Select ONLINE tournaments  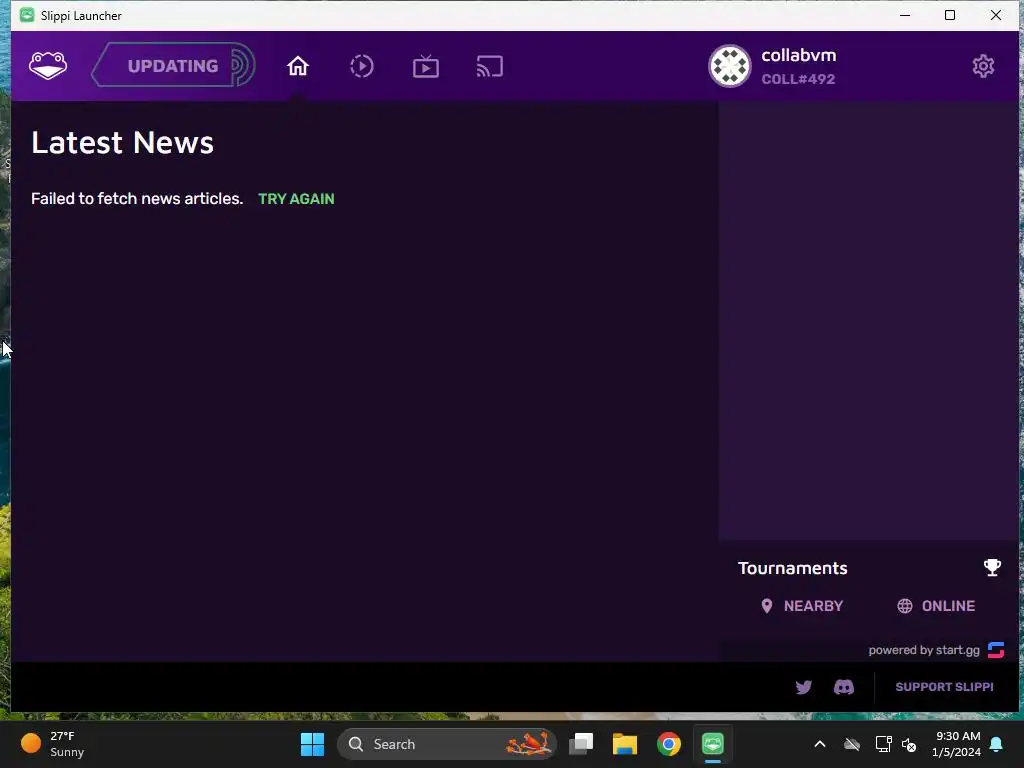click(x=936, y=606)
